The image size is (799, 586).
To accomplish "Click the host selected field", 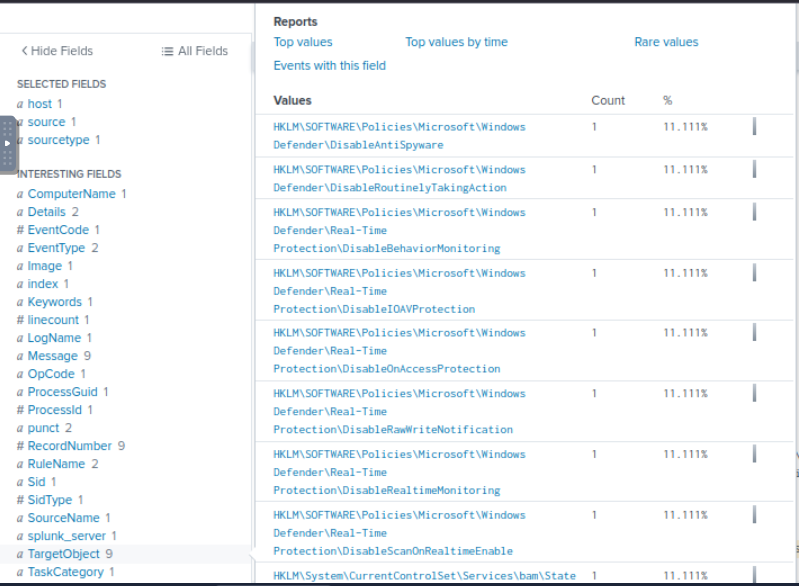I will coord(40,104).
